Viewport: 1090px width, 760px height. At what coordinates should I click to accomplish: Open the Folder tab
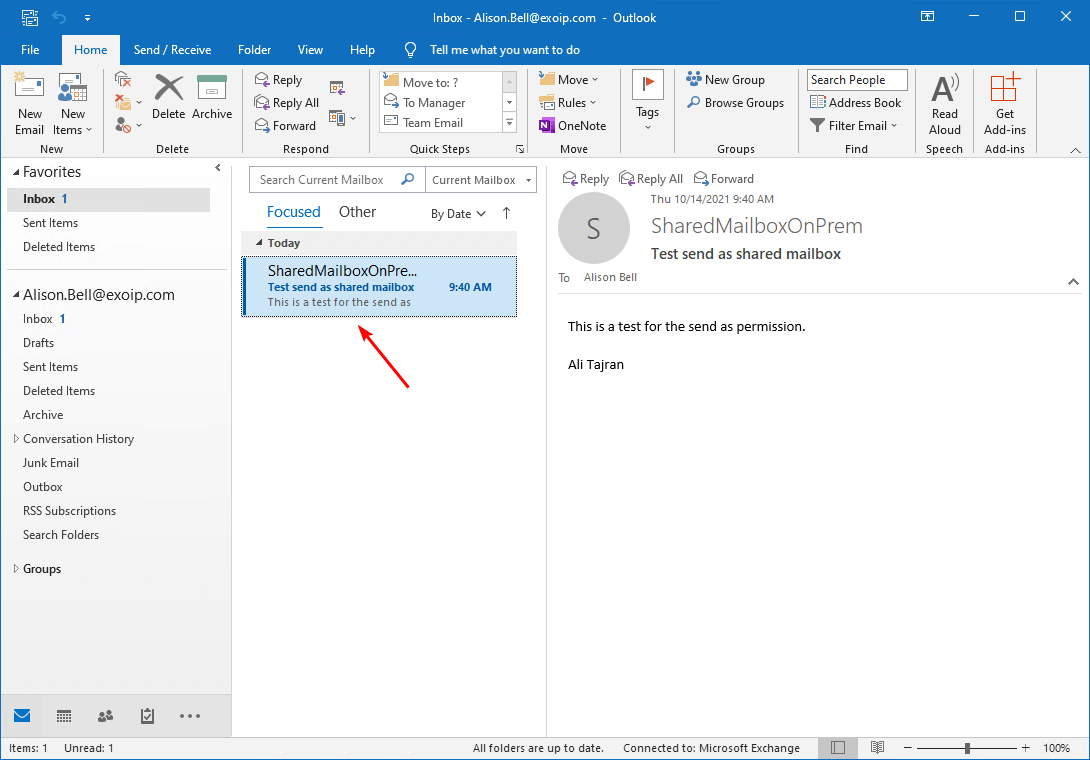pyautogui.click(x=254, y=50)
